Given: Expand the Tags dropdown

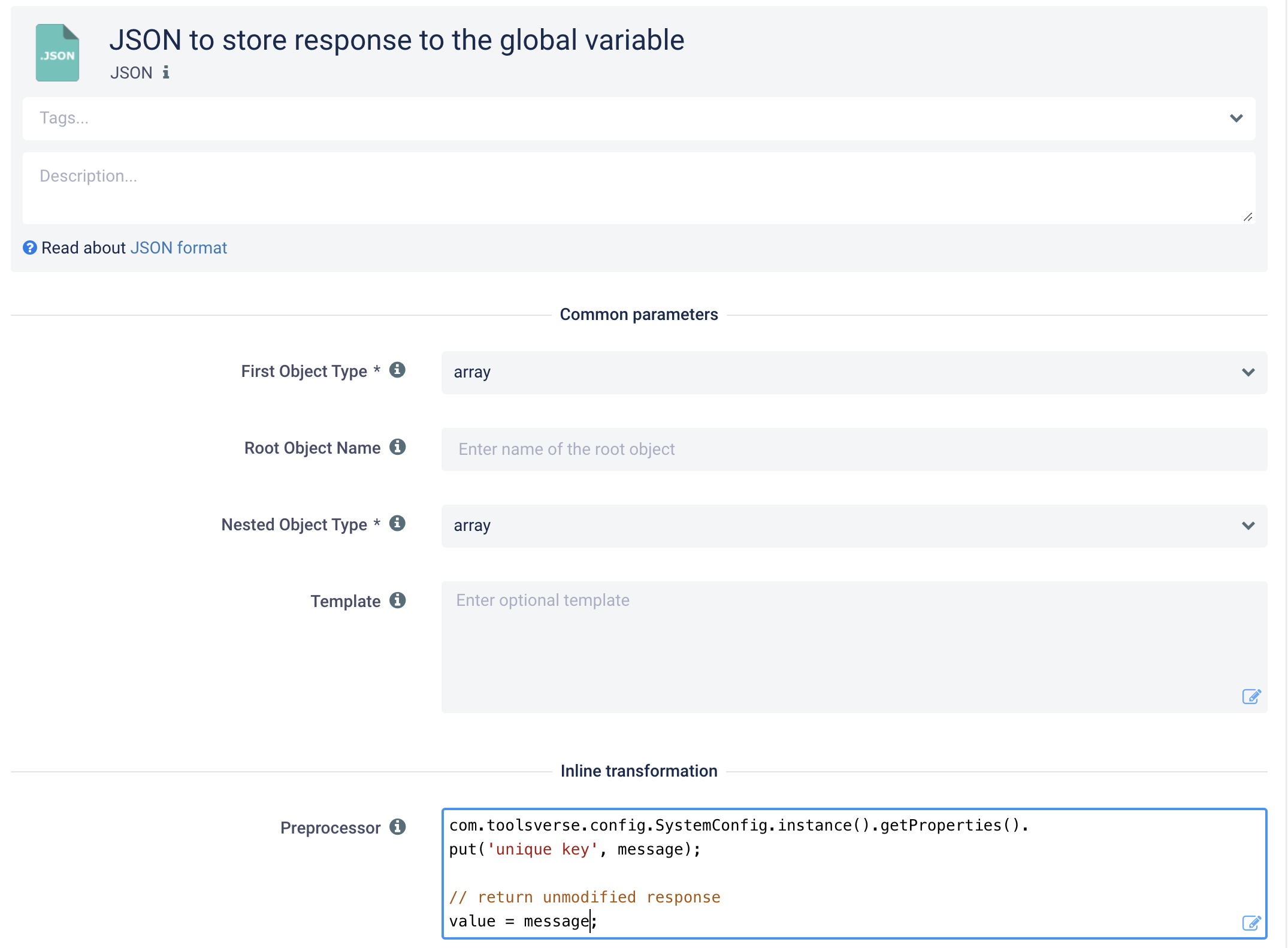Looking at the screenshot, I should (x=1236, y=118).
